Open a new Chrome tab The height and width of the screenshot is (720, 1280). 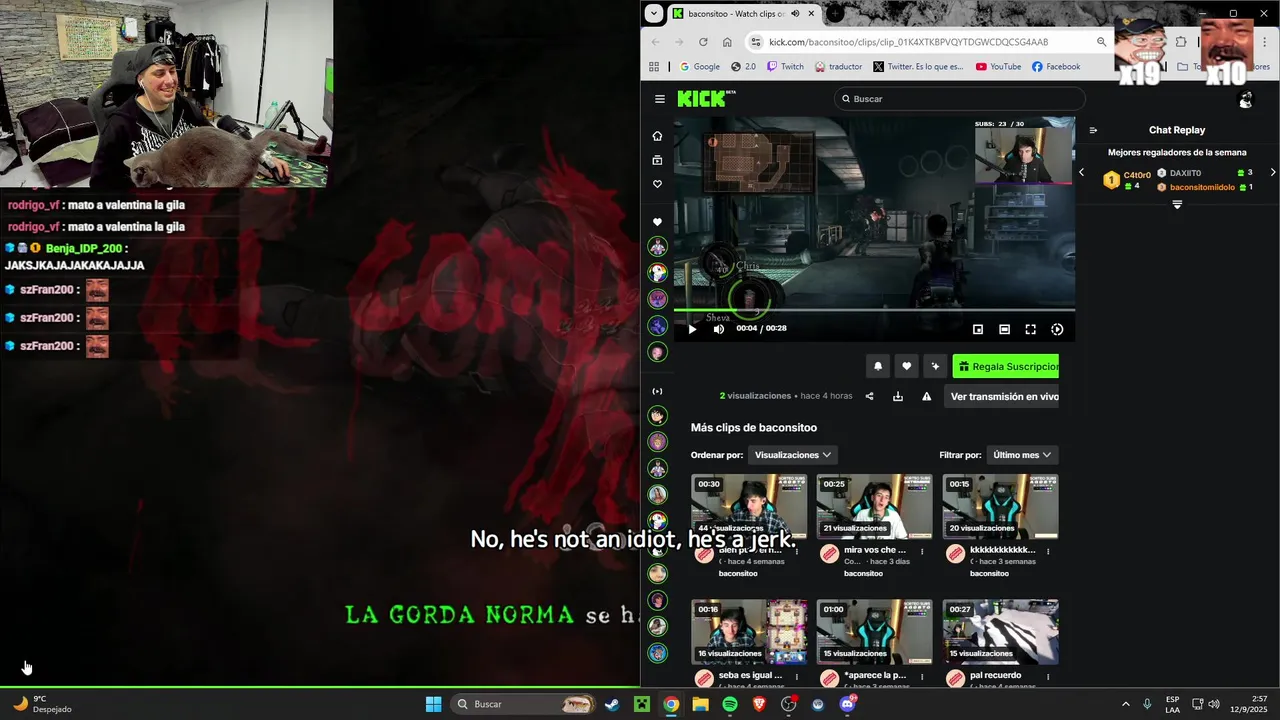[835, 13]
